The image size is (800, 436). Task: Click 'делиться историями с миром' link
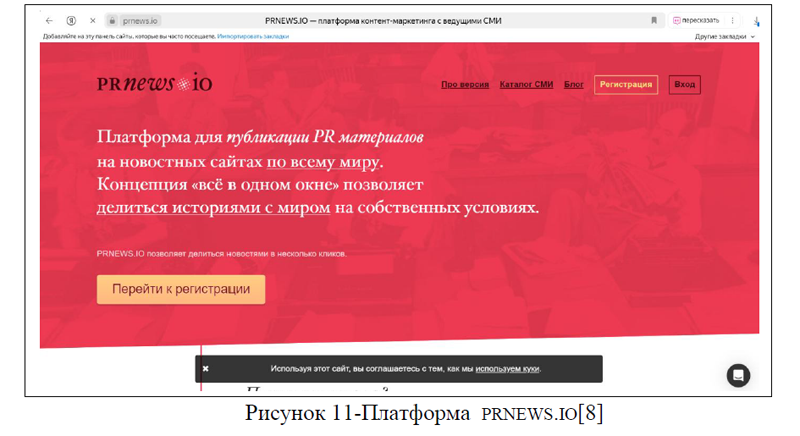(x=213, y=208)
